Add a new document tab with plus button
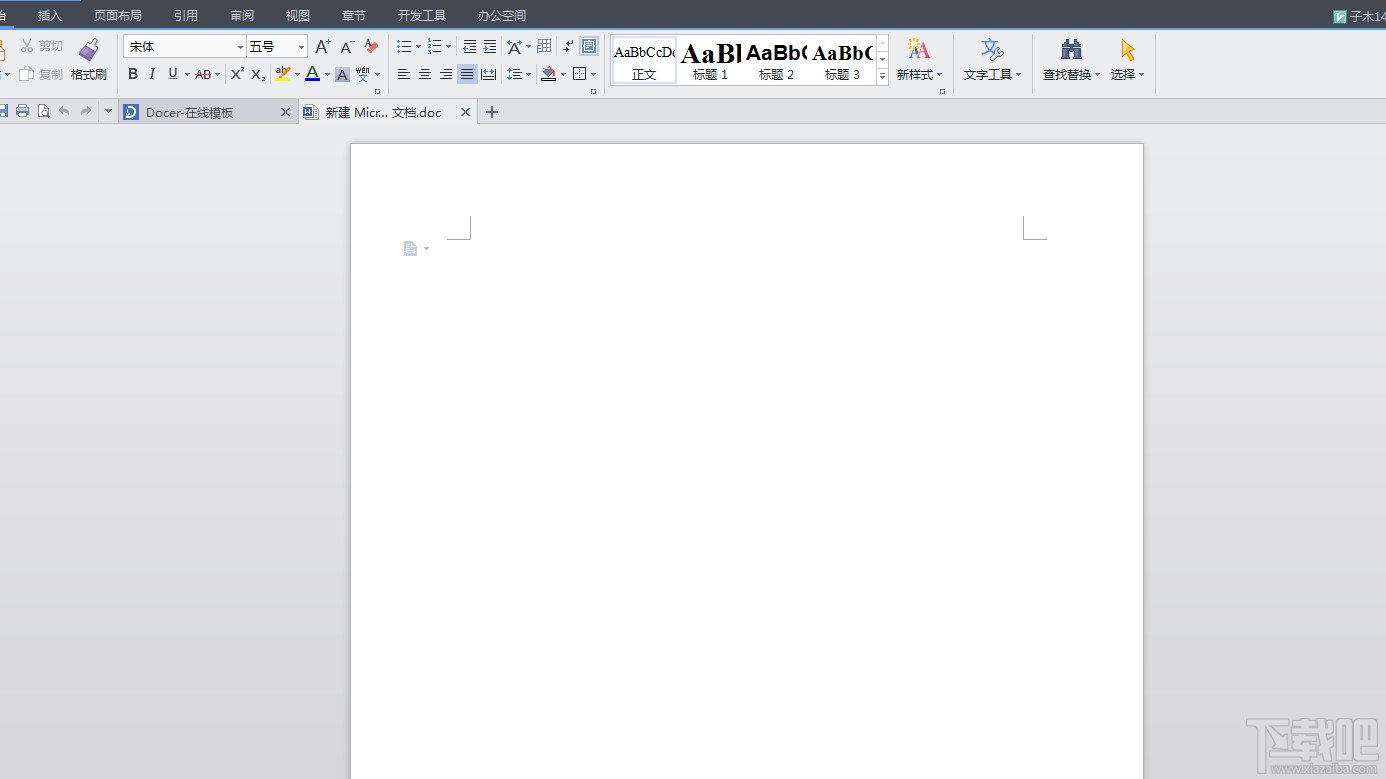Image resolution: width=1386 pixels, height=779 pixels. (491, 112)
